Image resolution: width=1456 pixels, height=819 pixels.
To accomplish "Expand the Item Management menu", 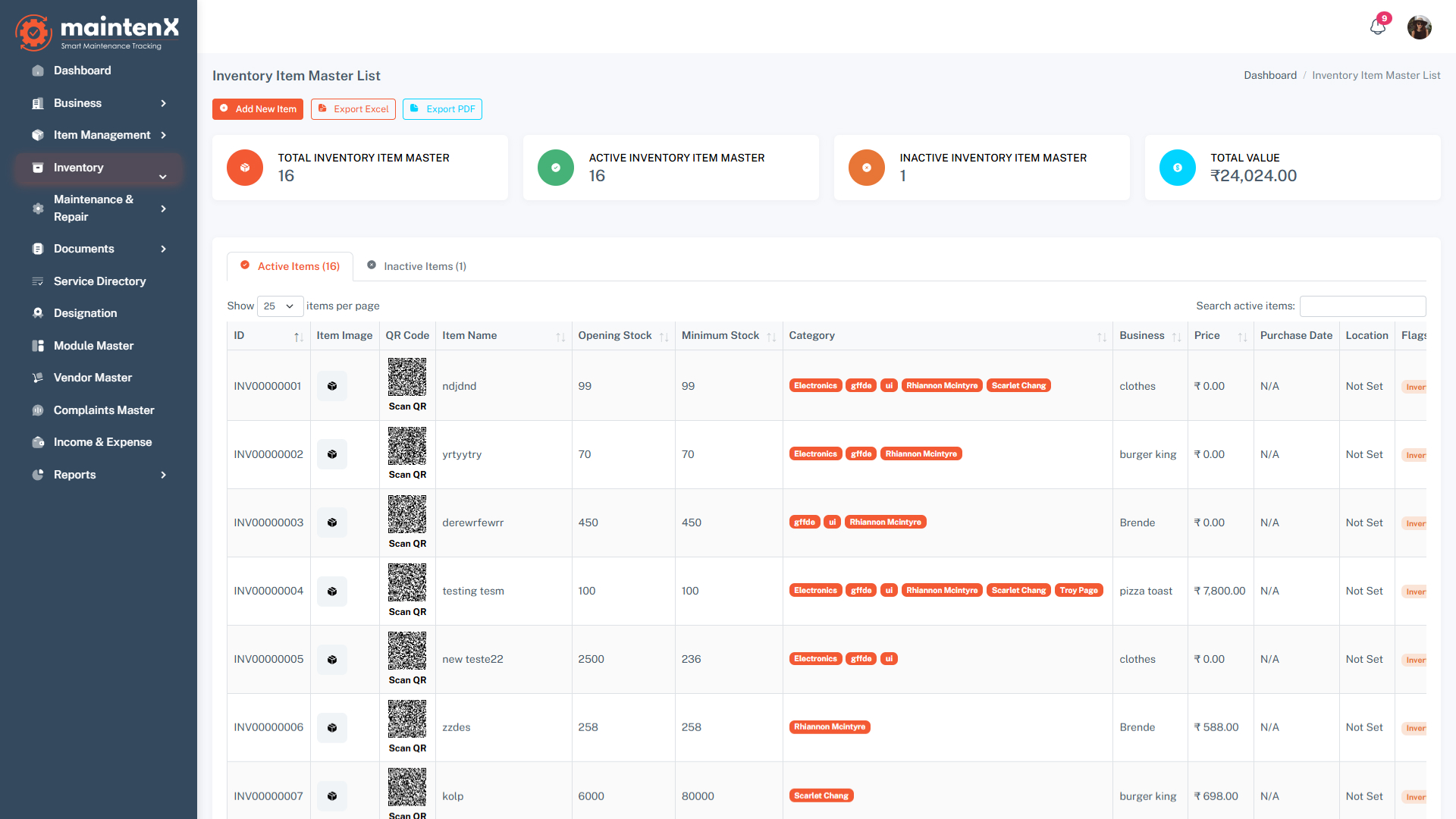I will [x=102, y=135].
